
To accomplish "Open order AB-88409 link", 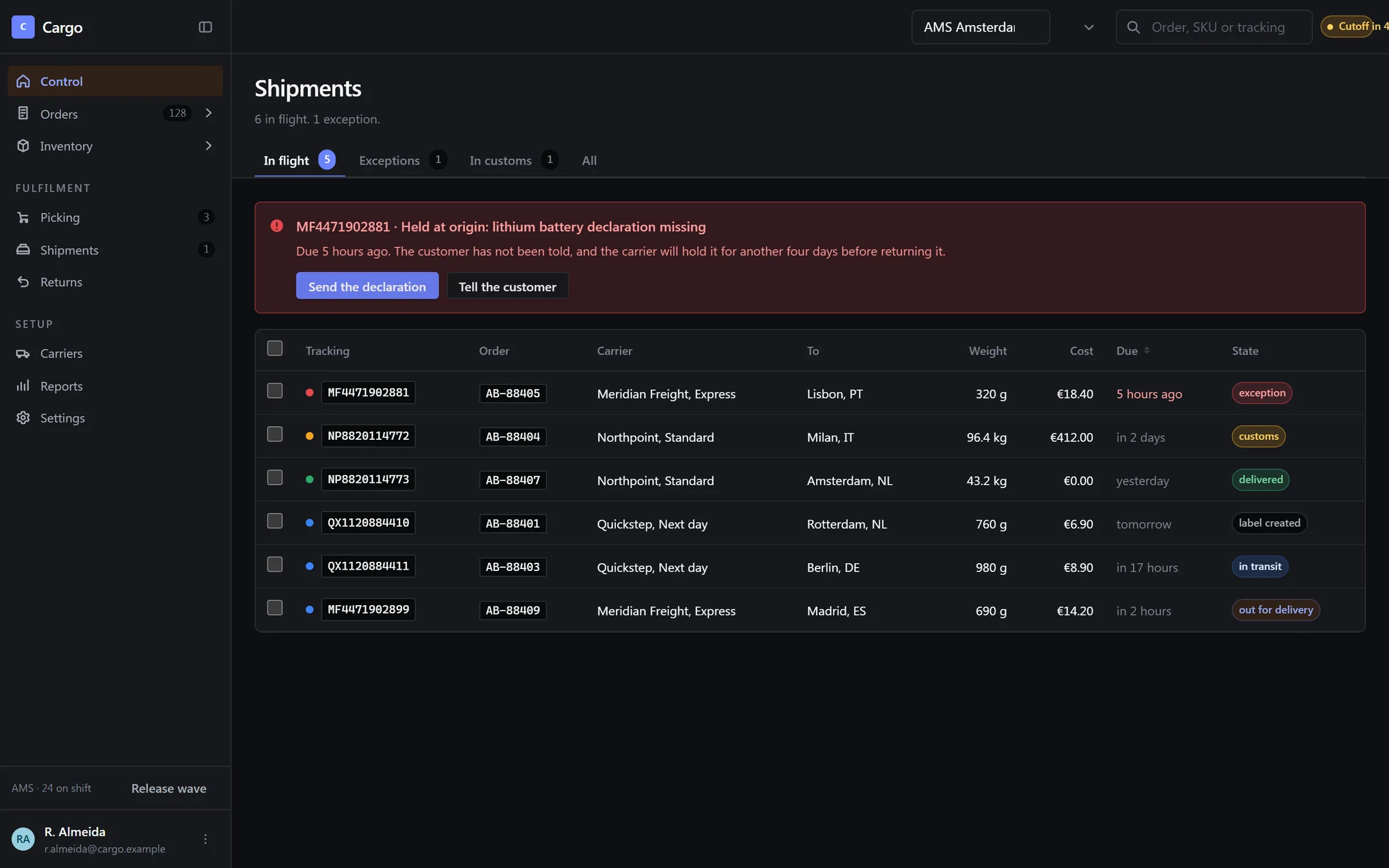I will pyautogui.click(x=513, y=610).
